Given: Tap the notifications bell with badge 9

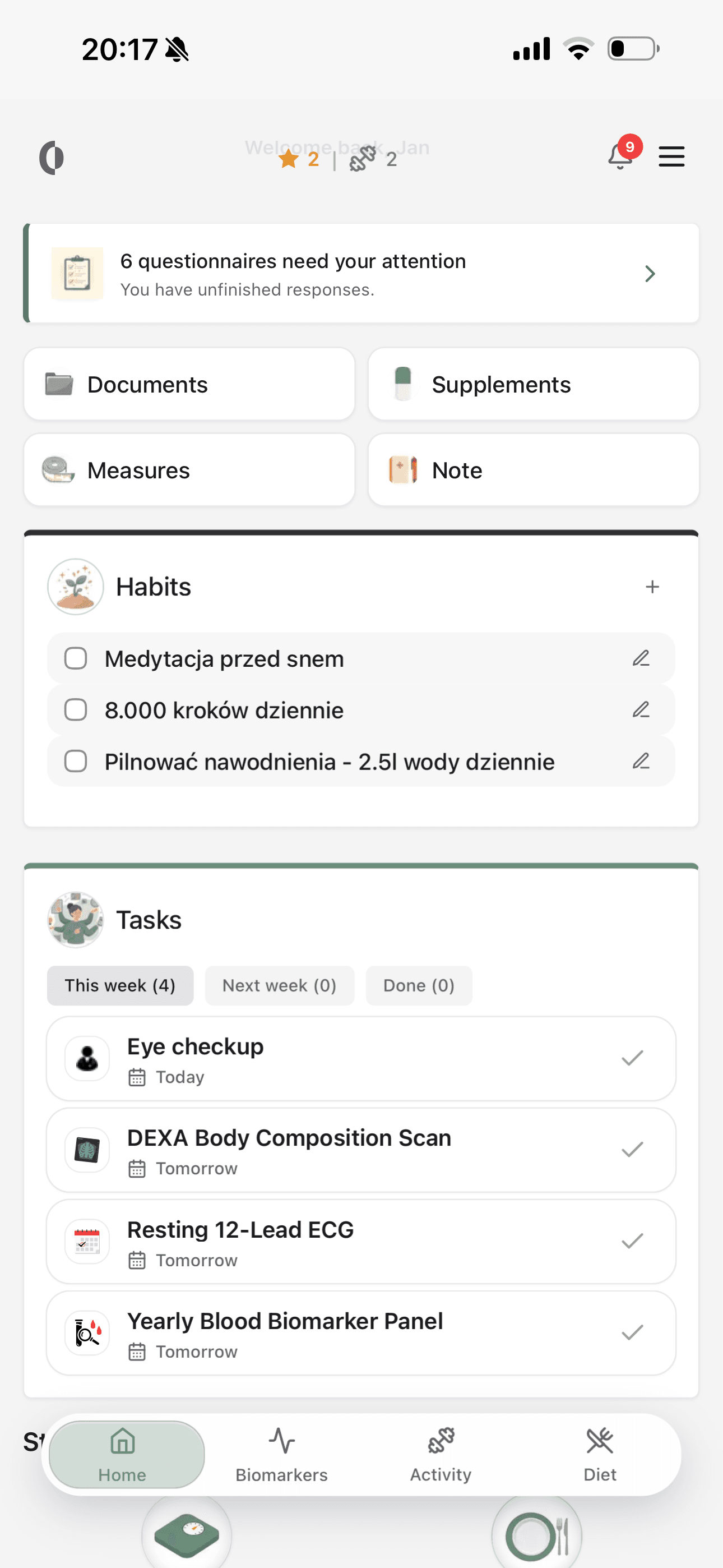Looking at the screenshot, I should point(619,157).
